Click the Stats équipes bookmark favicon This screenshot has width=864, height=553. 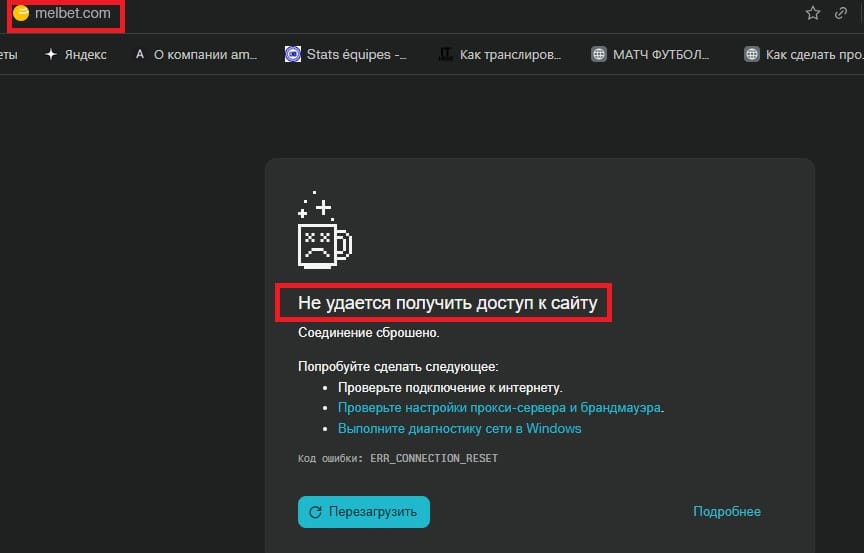pos(293,54)
